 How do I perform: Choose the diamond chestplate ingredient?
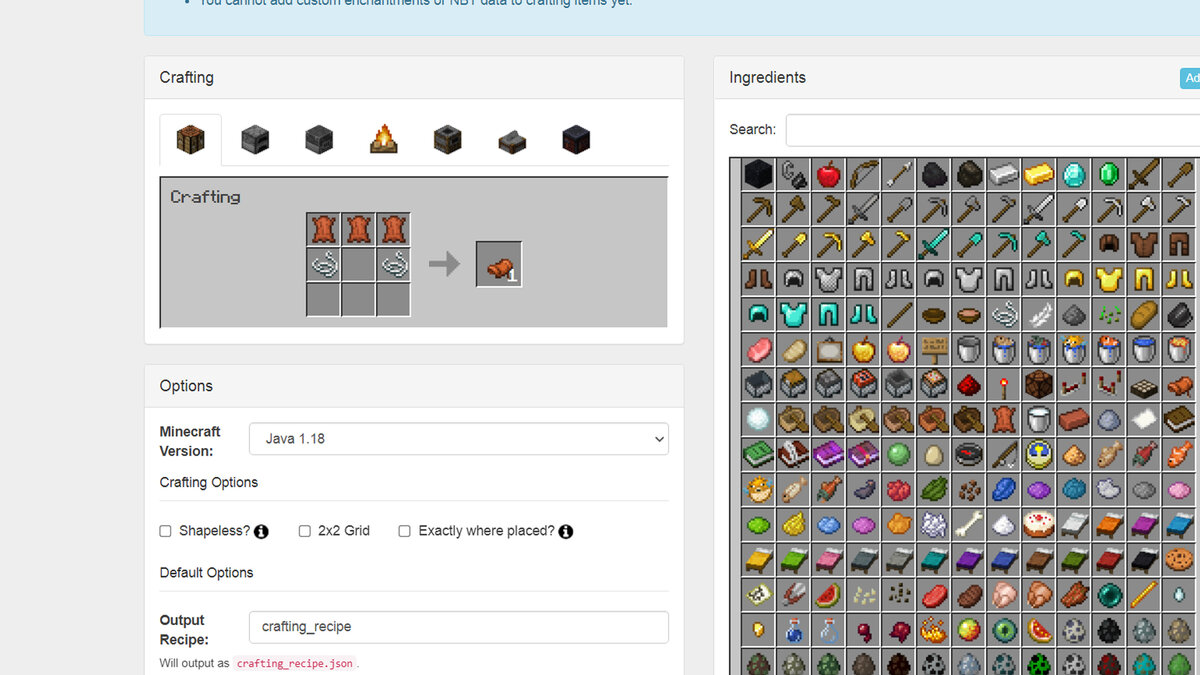click(x=794, y=314)
